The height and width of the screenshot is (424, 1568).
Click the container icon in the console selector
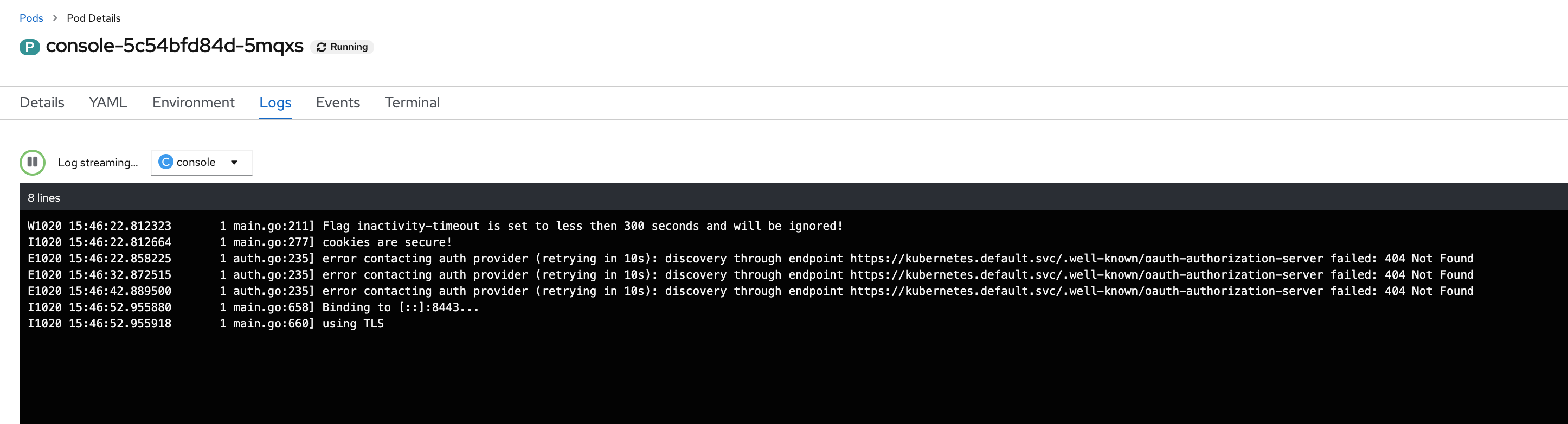click(x=165, y=162)
